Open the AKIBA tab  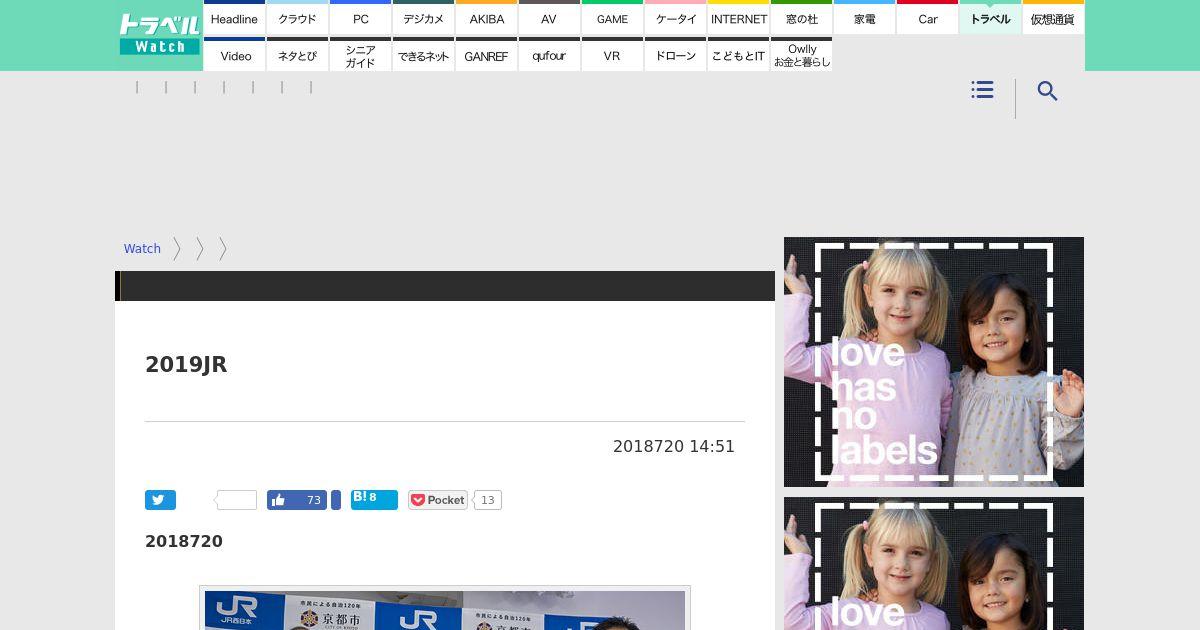click(x=486, y=18)
